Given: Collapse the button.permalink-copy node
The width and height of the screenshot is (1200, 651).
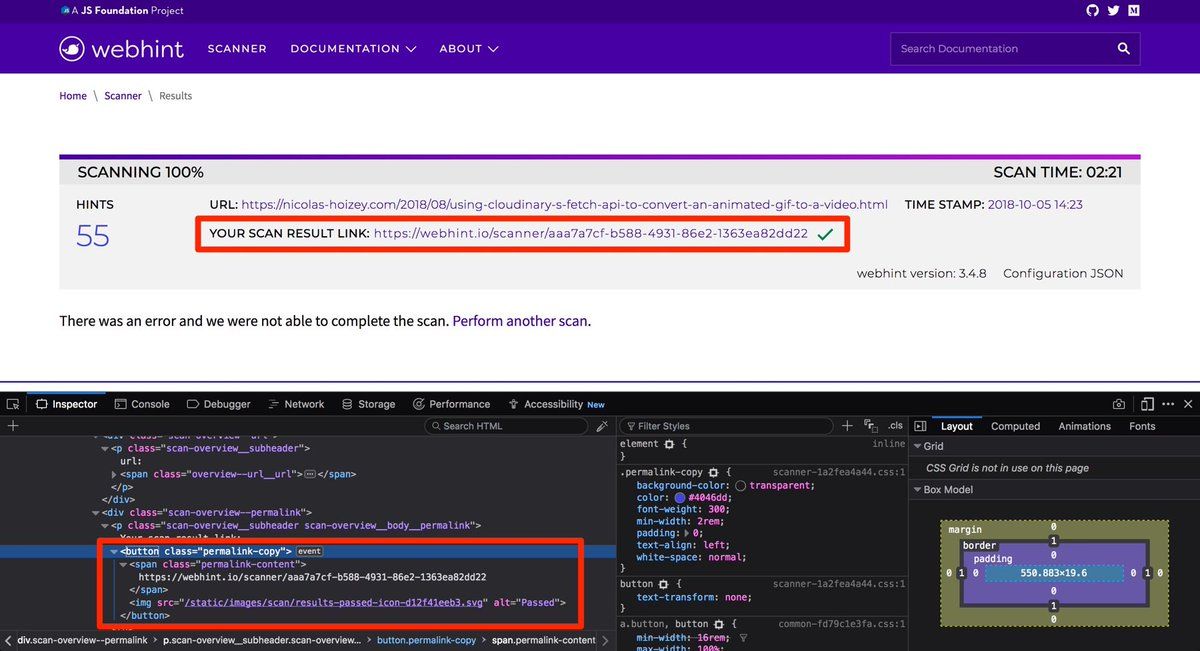Looking at the screenshot, I should [116, 551].
